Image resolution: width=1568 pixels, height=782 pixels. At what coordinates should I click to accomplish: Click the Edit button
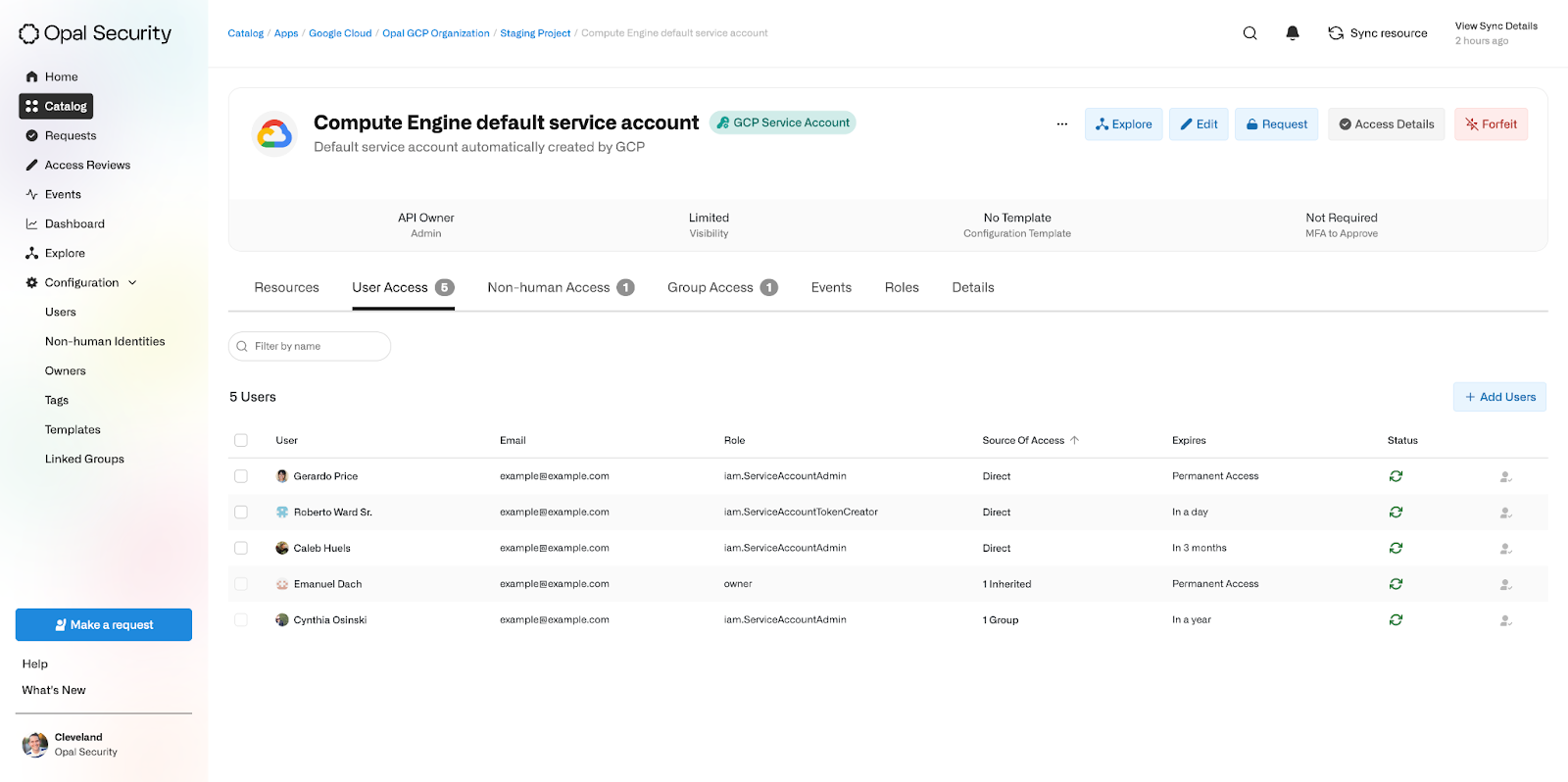(1199, 124)
